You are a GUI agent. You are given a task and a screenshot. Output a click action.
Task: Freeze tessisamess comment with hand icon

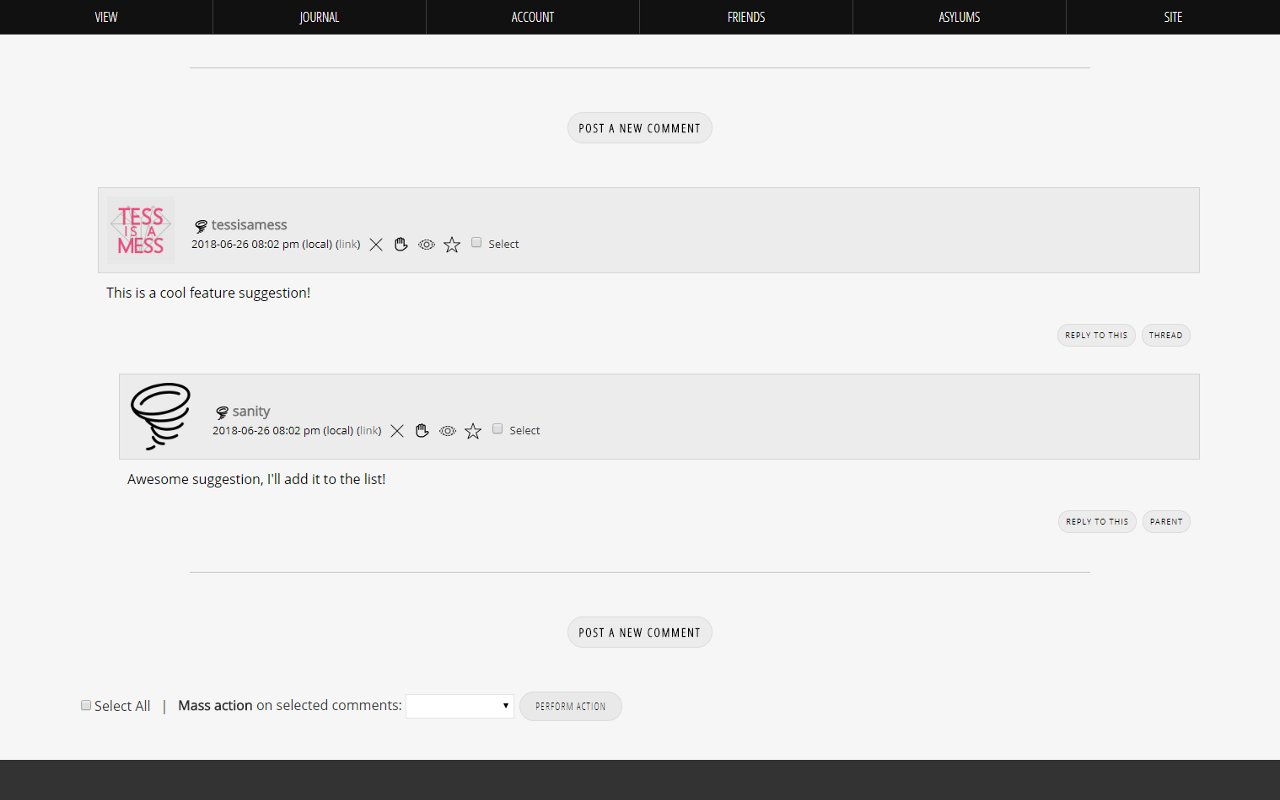(x=401, y=244)
